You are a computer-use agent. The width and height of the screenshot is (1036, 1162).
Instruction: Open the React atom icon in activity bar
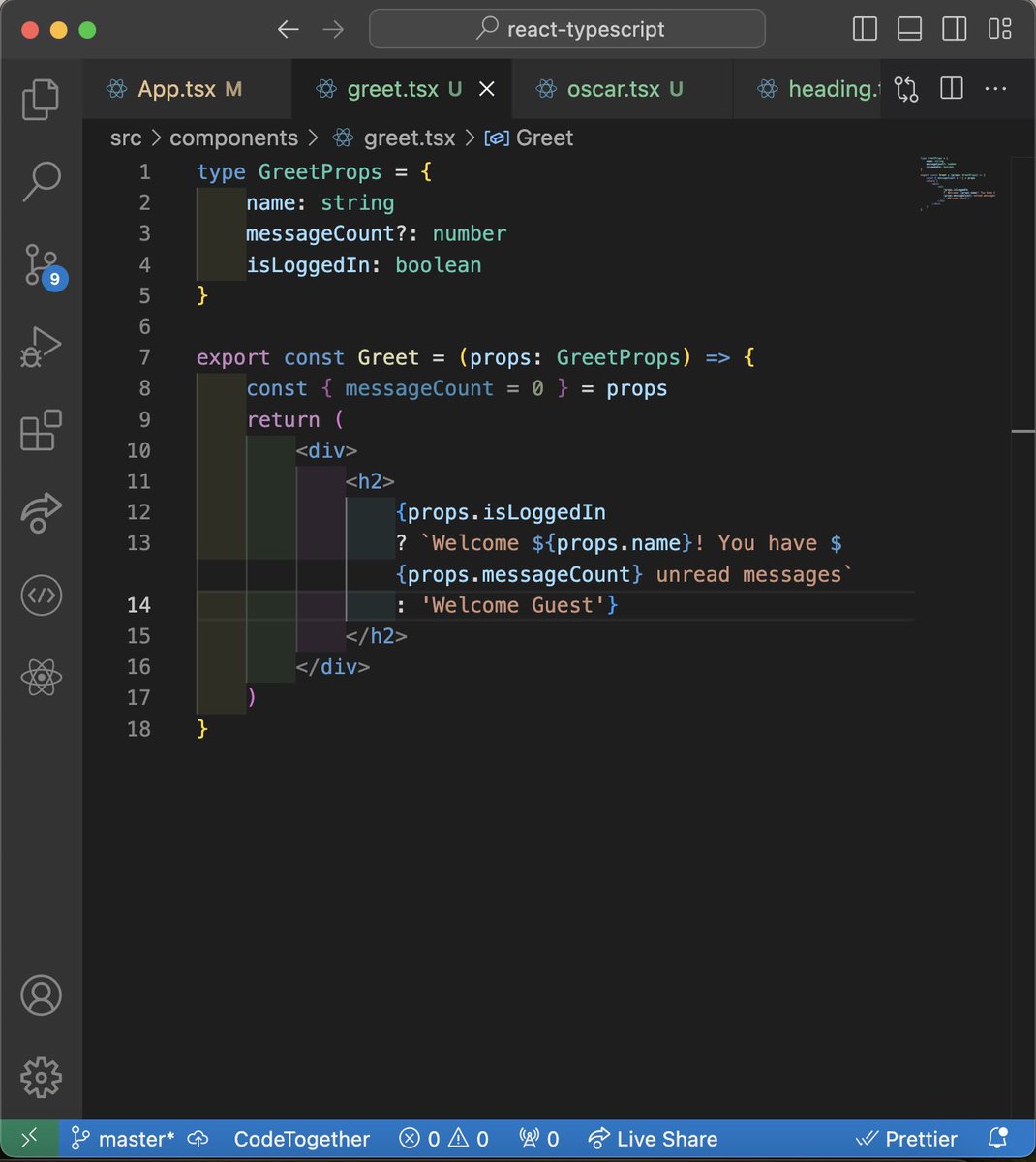[x=41, y=678]
